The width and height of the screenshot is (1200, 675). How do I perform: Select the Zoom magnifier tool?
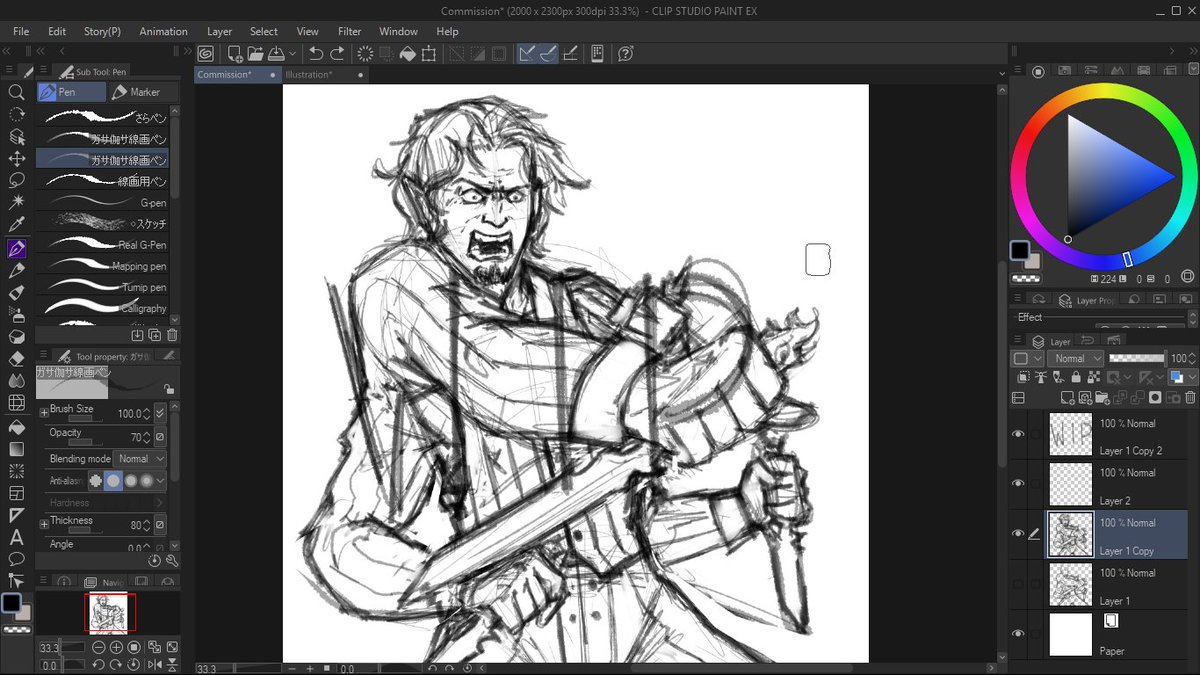tap(16, 92)
